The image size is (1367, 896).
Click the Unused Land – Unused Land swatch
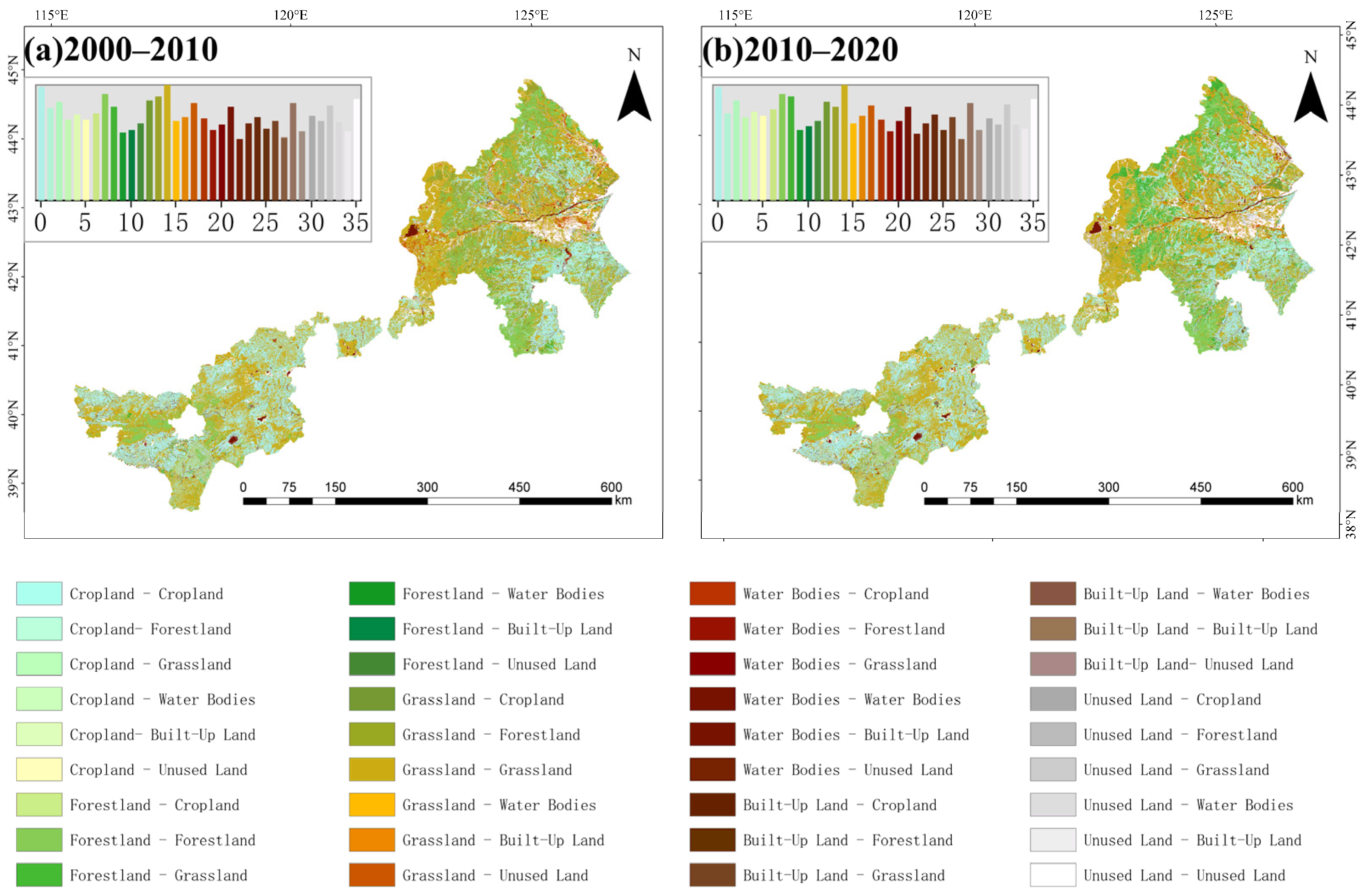1052,874
